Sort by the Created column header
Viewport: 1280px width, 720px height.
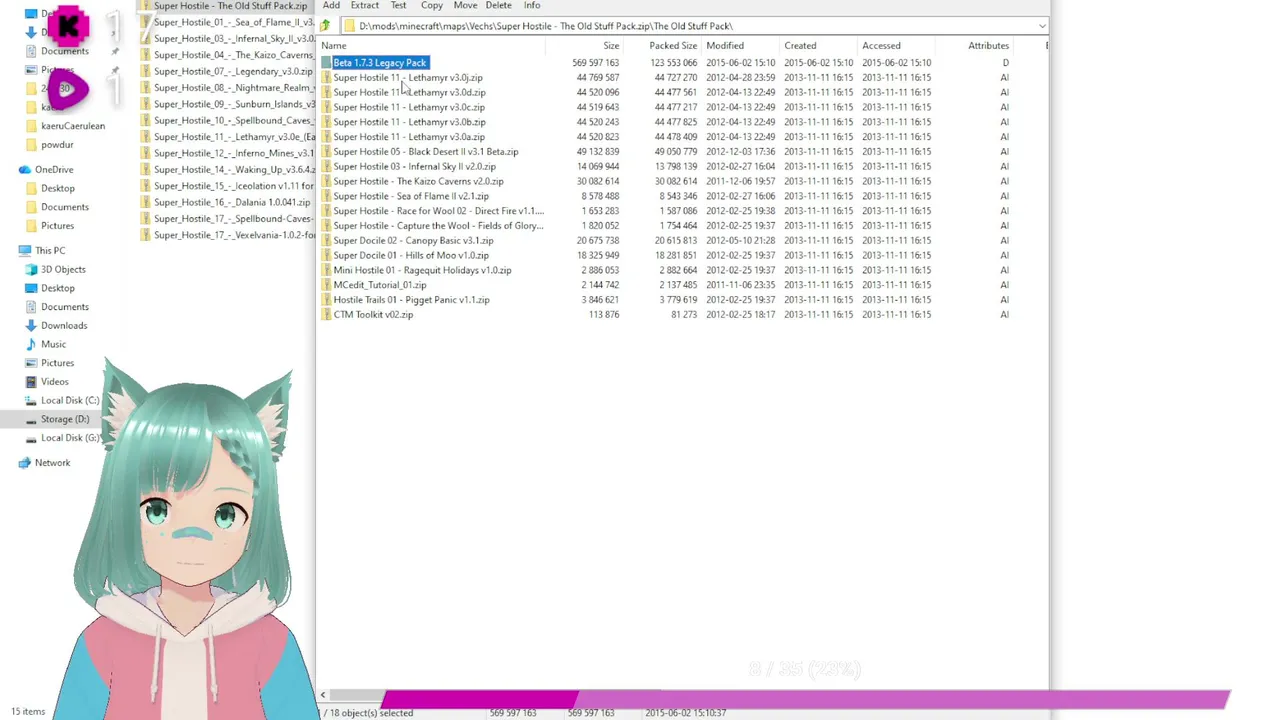point(800,46)
